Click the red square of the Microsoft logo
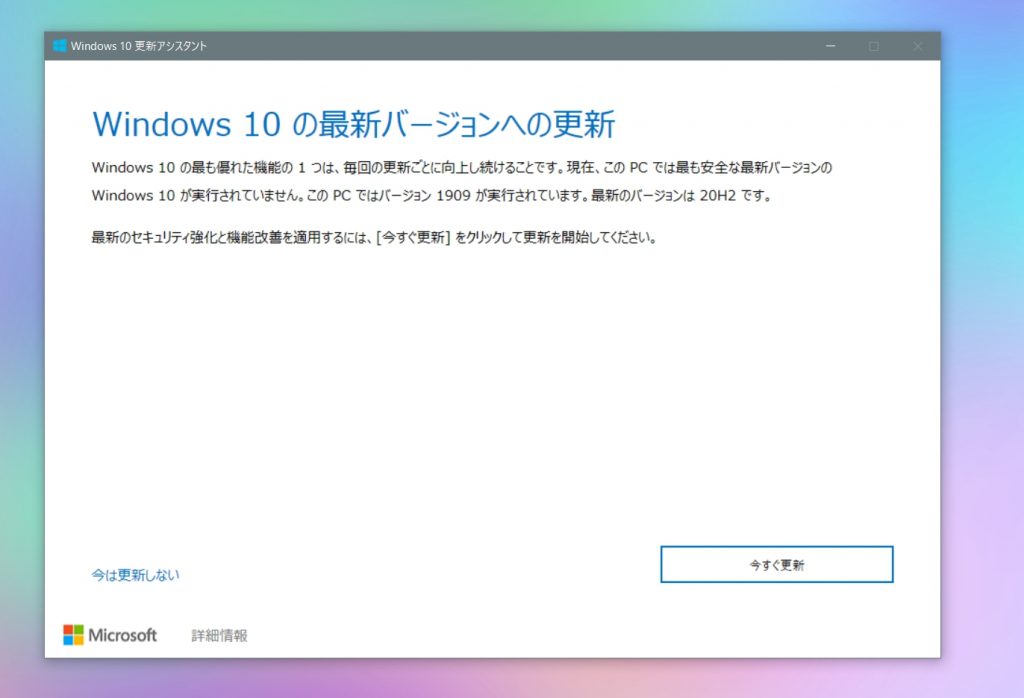 [x=68, y=629]
